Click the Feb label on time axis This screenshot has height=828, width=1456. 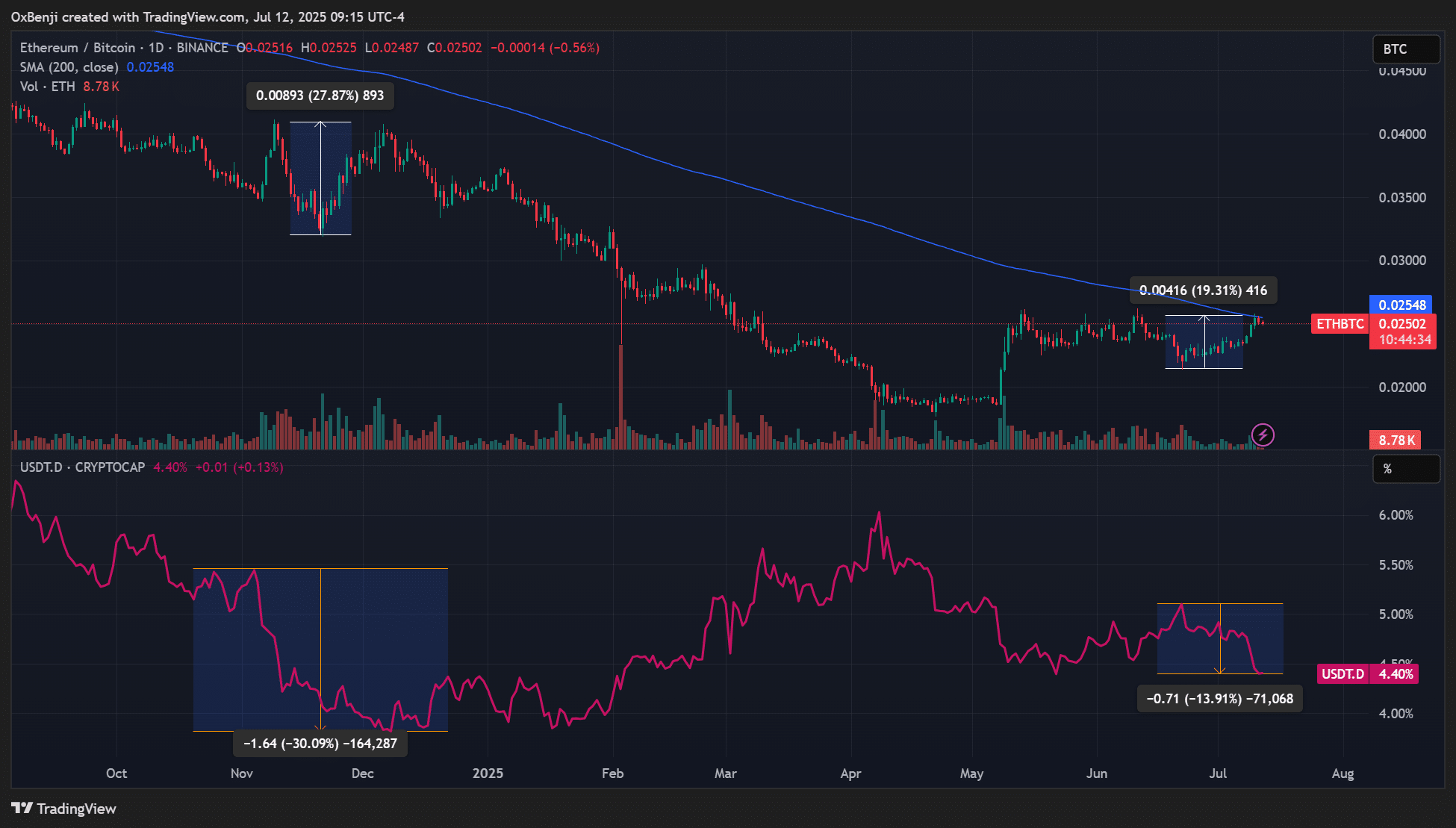[612, 773]
